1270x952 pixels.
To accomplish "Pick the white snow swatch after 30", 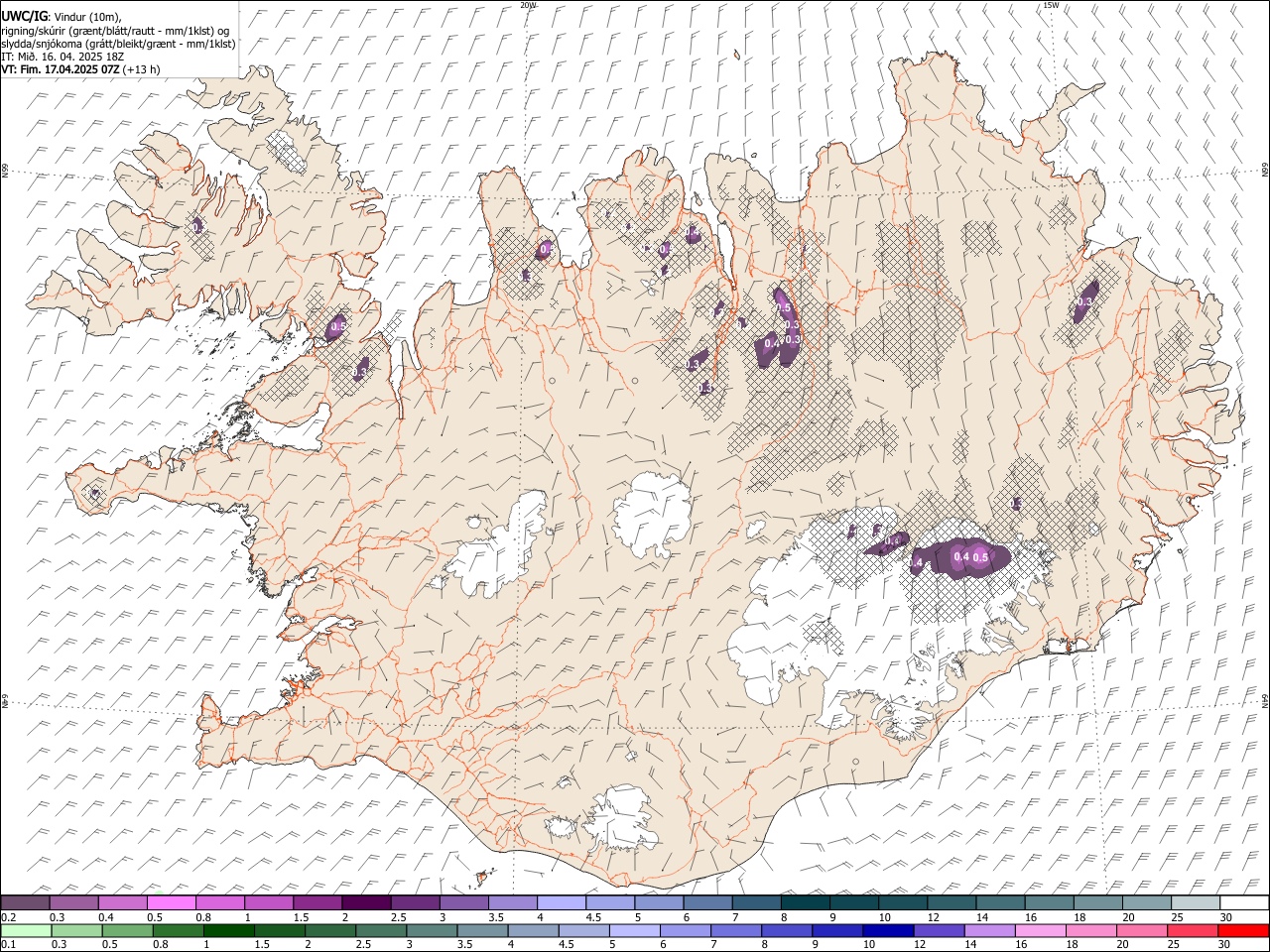I will [x=1244, y=903].
